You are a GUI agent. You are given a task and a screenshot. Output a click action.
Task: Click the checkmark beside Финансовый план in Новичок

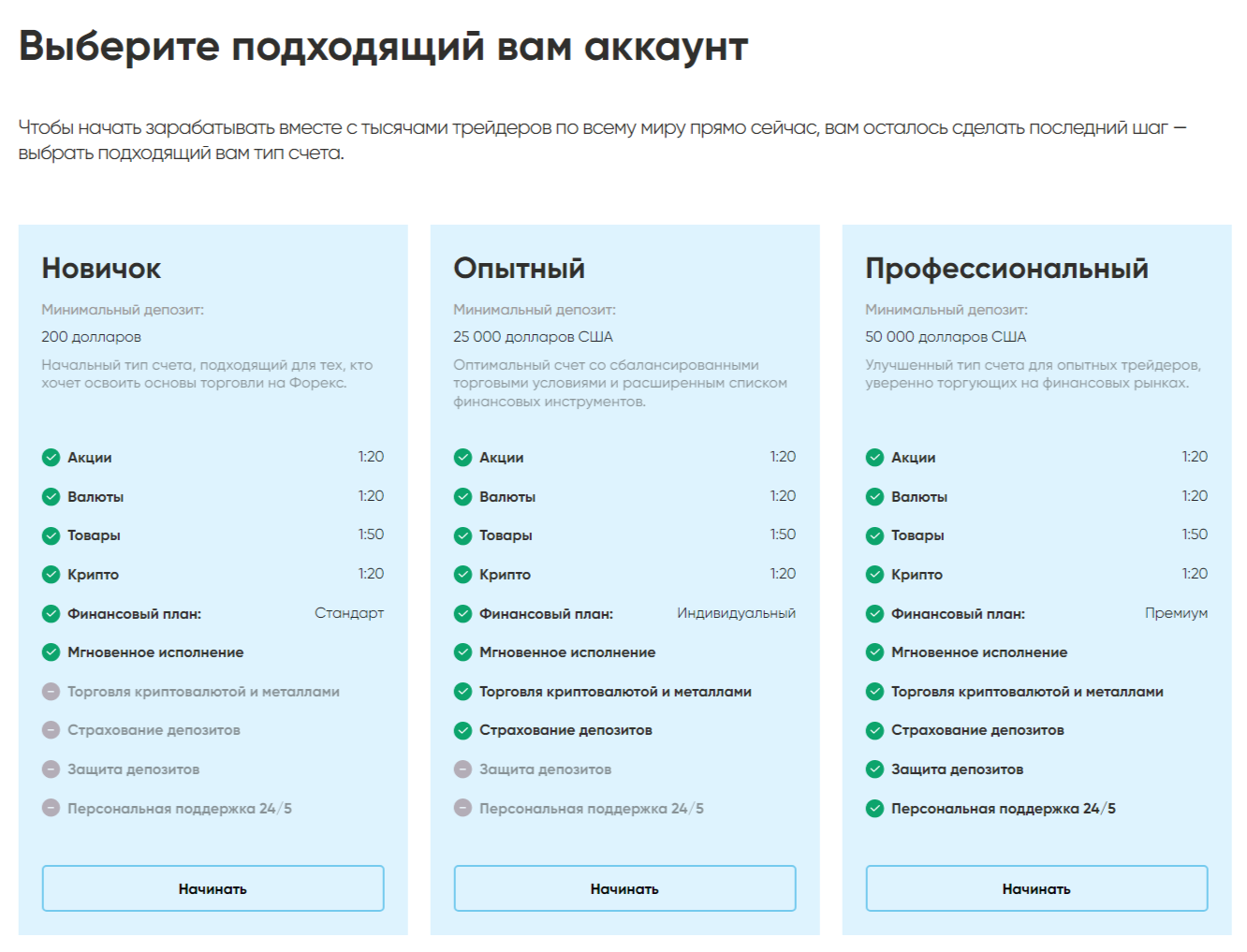point(50,613)
